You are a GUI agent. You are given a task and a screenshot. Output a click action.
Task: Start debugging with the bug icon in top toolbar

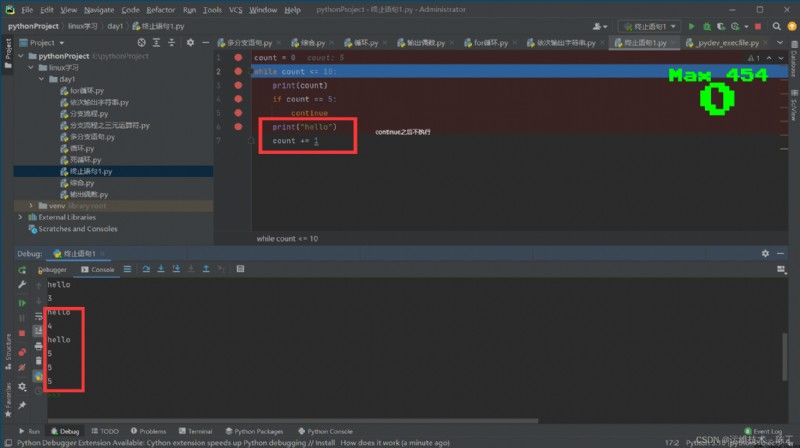[707, 26]
